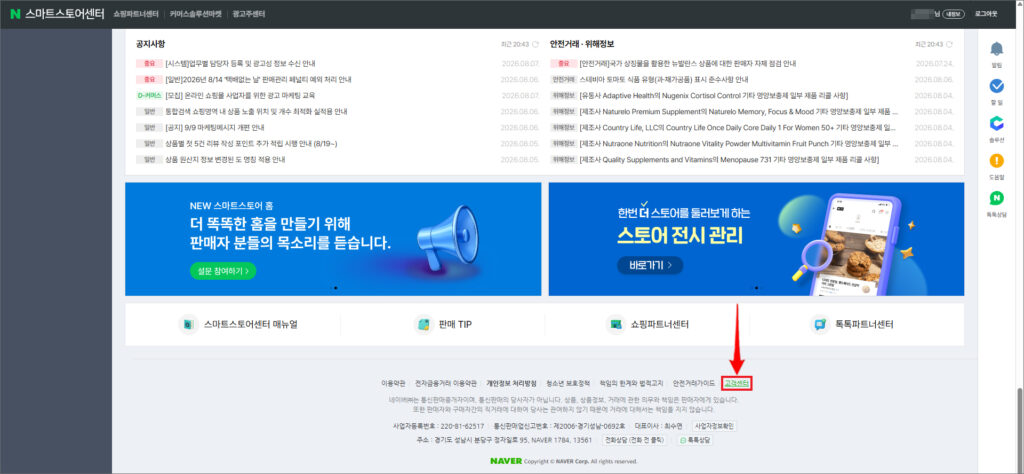Image resolution: width=1024 pixels, height=474 pixels.
Task: Go to 광고주센터 in top bar
Action: point(249,14)
